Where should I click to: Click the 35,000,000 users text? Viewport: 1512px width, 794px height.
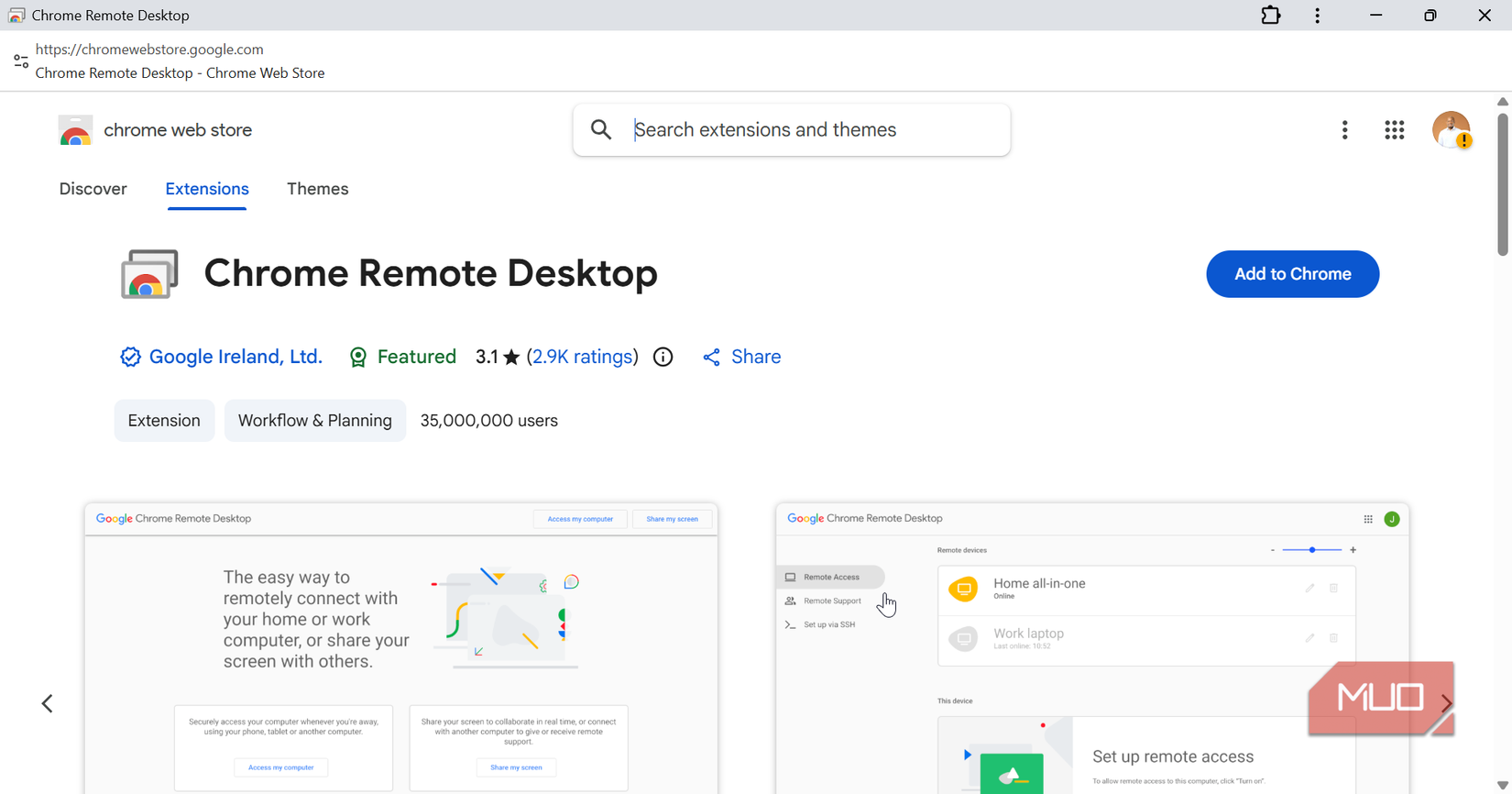[x=489, y=421]
